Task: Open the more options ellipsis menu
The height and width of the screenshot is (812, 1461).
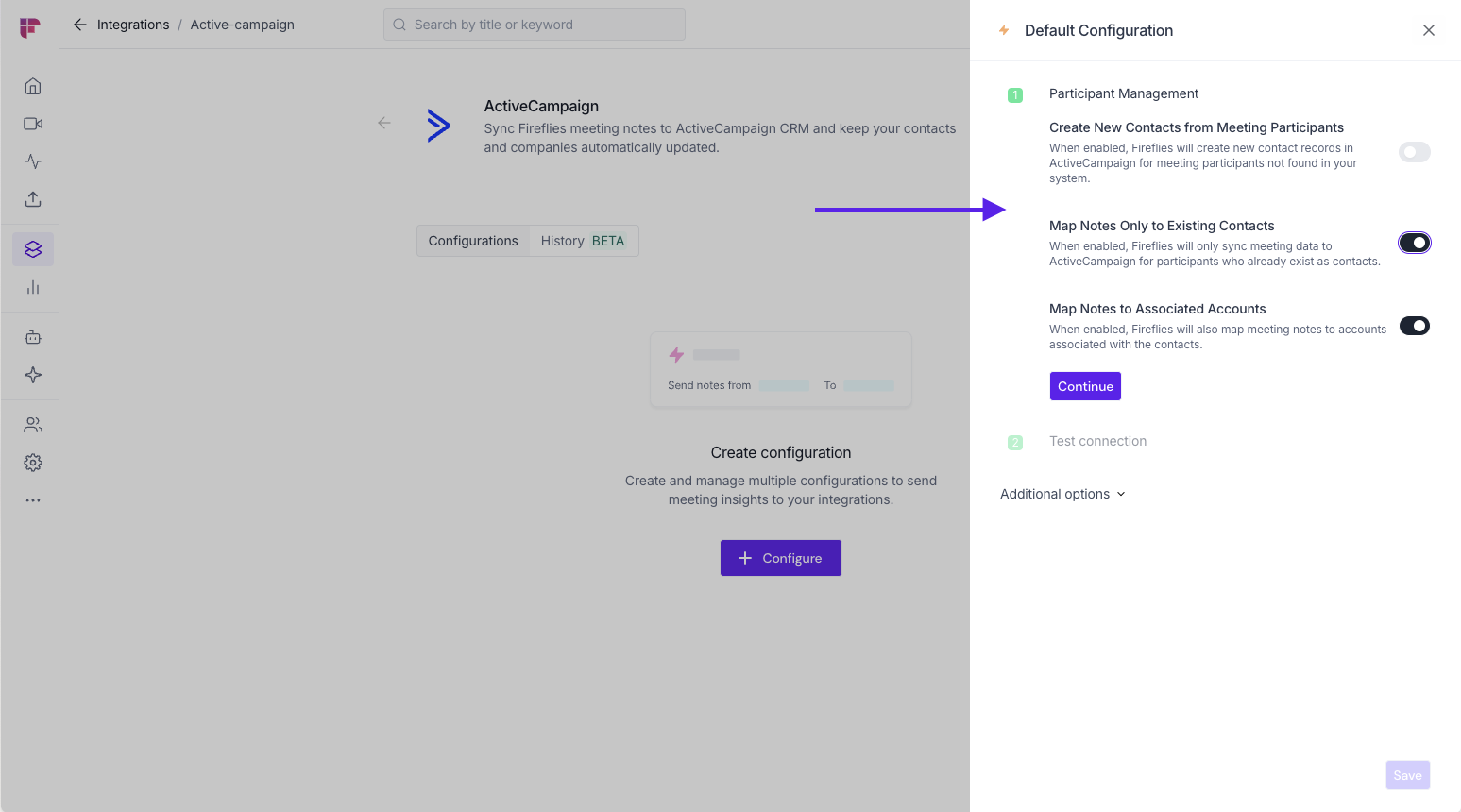Action: point(33,500)
